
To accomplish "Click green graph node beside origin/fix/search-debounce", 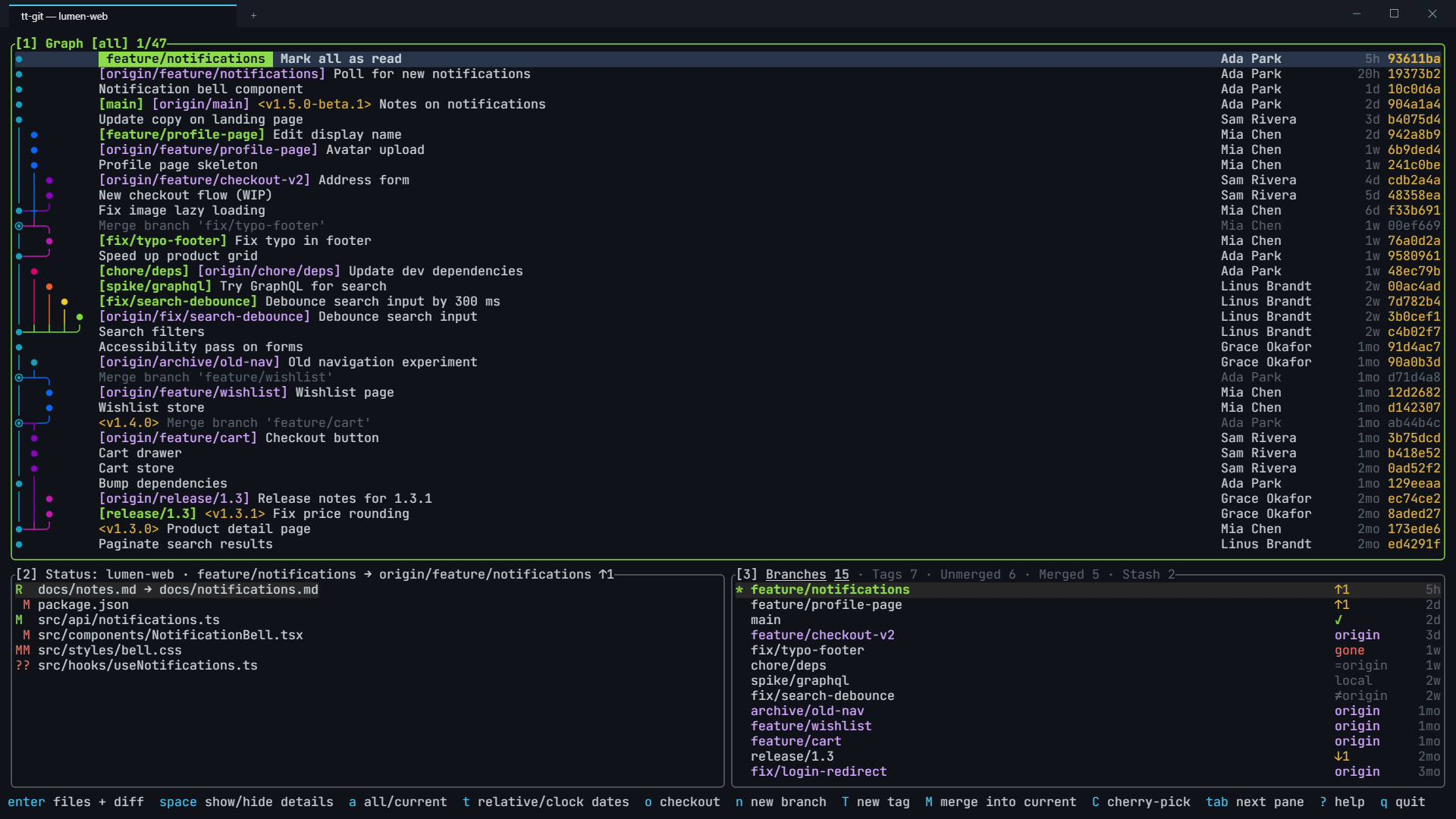I will (80, 316).
